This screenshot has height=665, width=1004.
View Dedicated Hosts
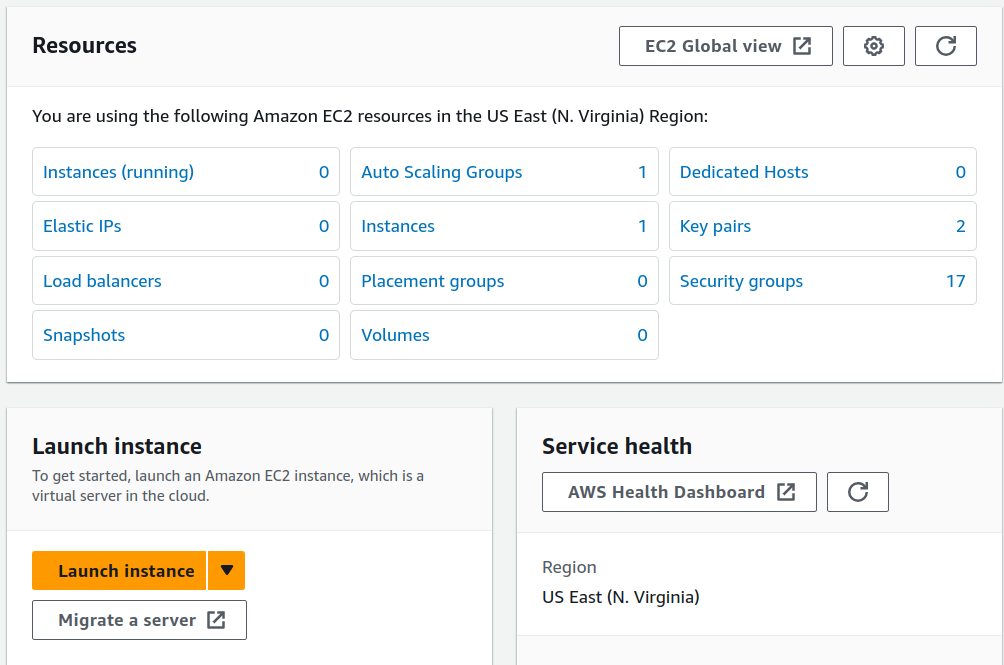(x=743, y=171)
